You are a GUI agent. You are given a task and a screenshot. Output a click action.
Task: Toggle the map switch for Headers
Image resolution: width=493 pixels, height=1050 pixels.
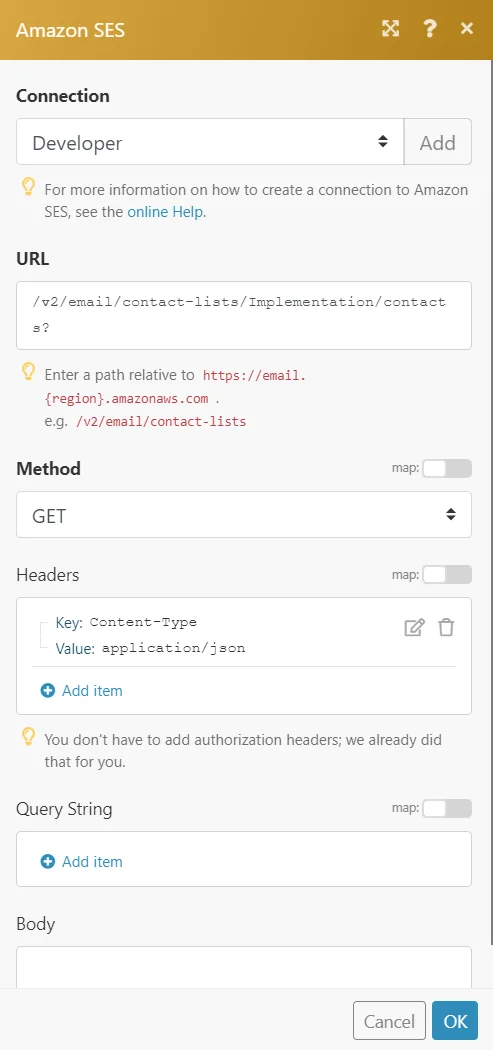pyautogui.click(x=447, y=575)
